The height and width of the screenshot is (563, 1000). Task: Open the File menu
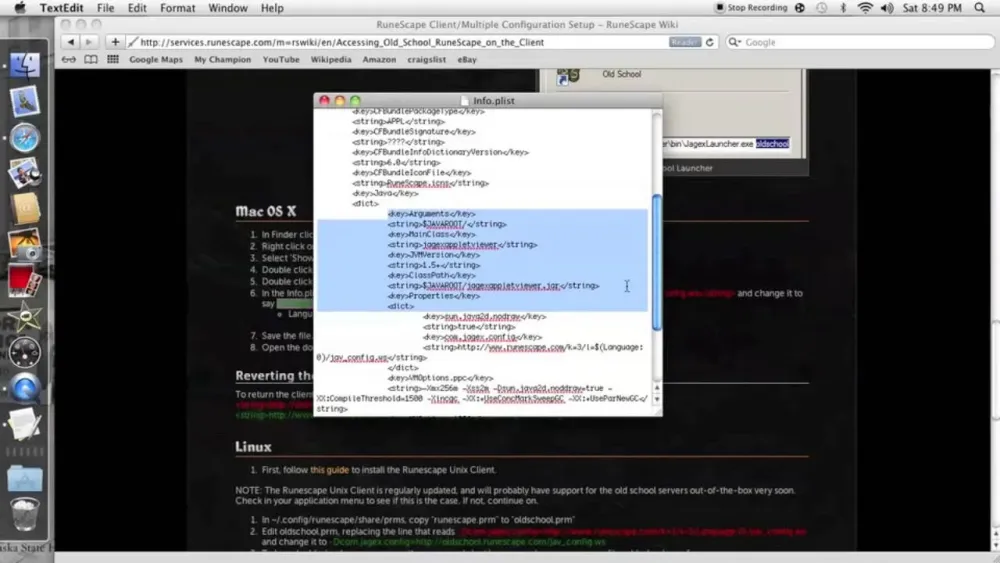[105, 8]
